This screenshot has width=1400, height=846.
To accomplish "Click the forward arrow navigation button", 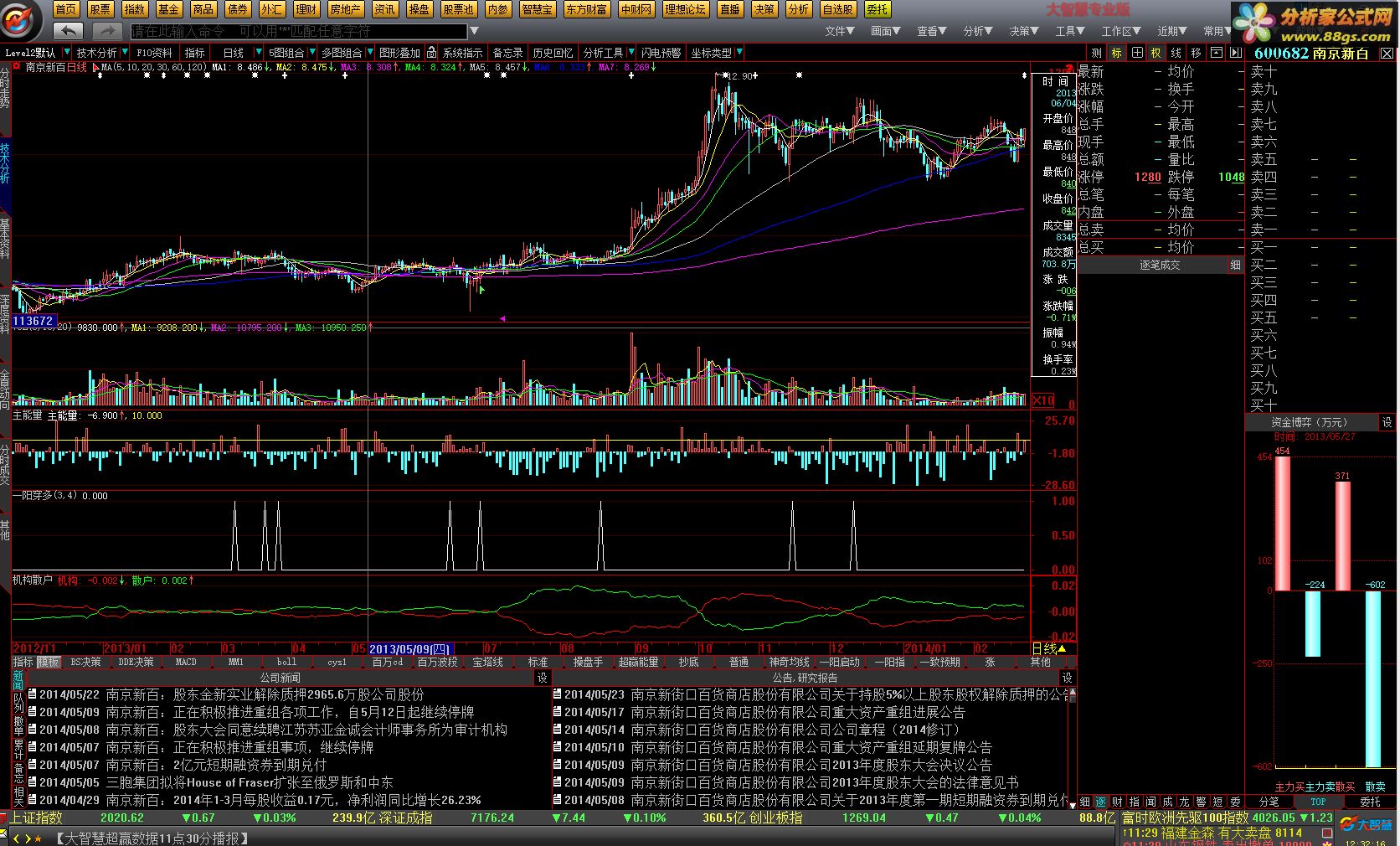I will point(107,31).
